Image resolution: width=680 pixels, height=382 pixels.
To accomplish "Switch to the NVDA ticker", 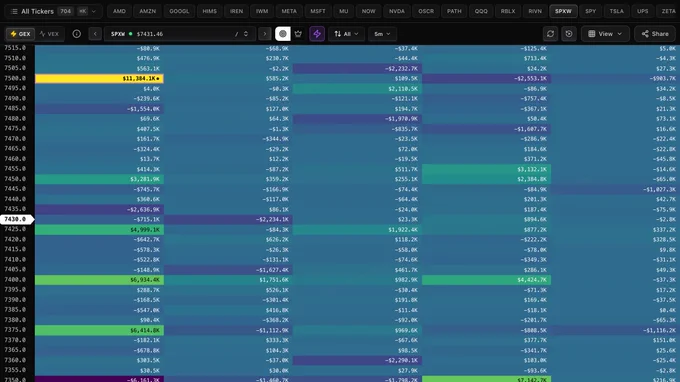I will click(x=397, y=11).
